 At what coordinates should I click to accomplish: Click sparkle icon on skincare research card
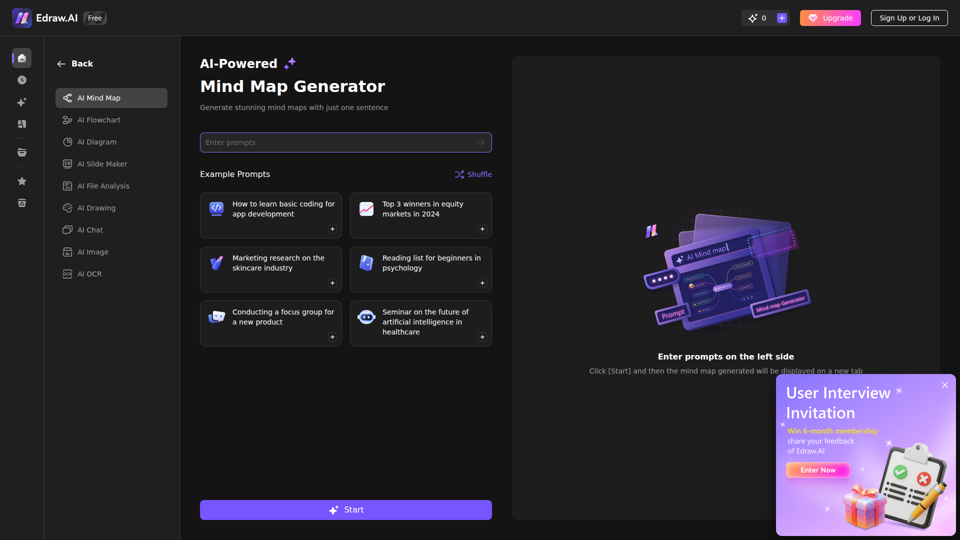click(x=332, y=283)
